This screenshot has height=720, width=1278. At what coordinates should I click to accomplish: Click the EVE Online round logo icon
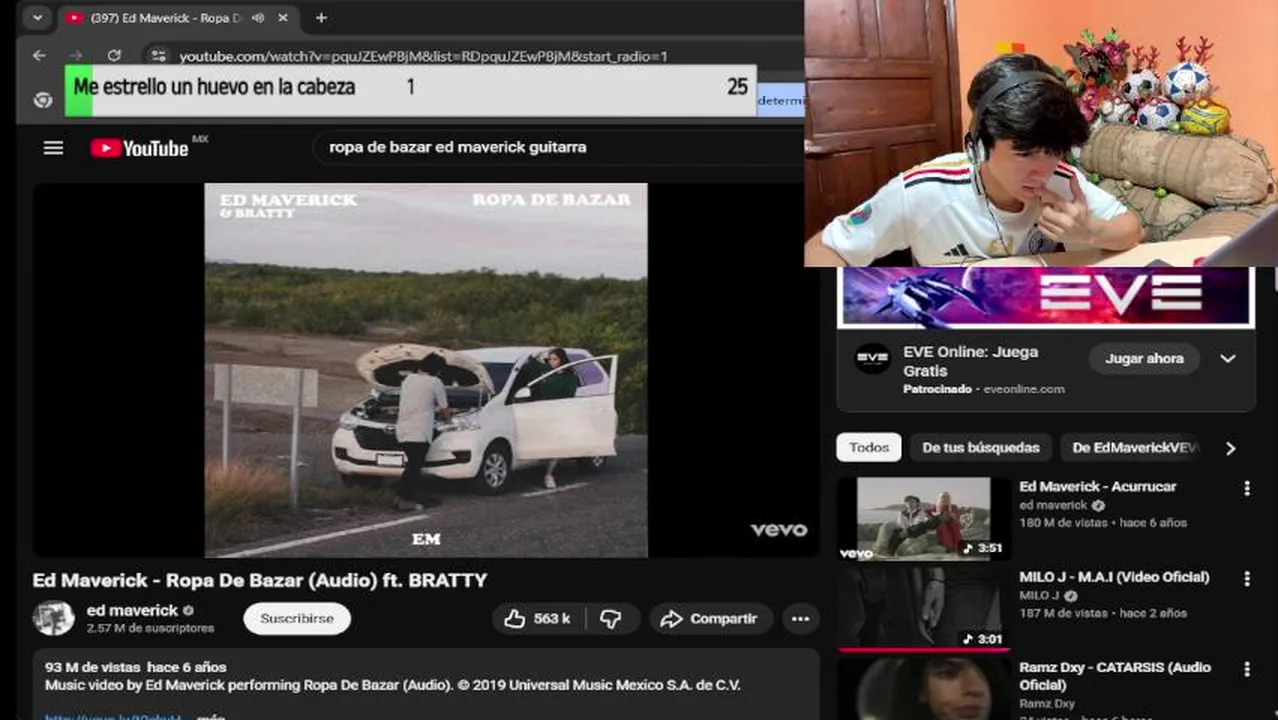872,358
